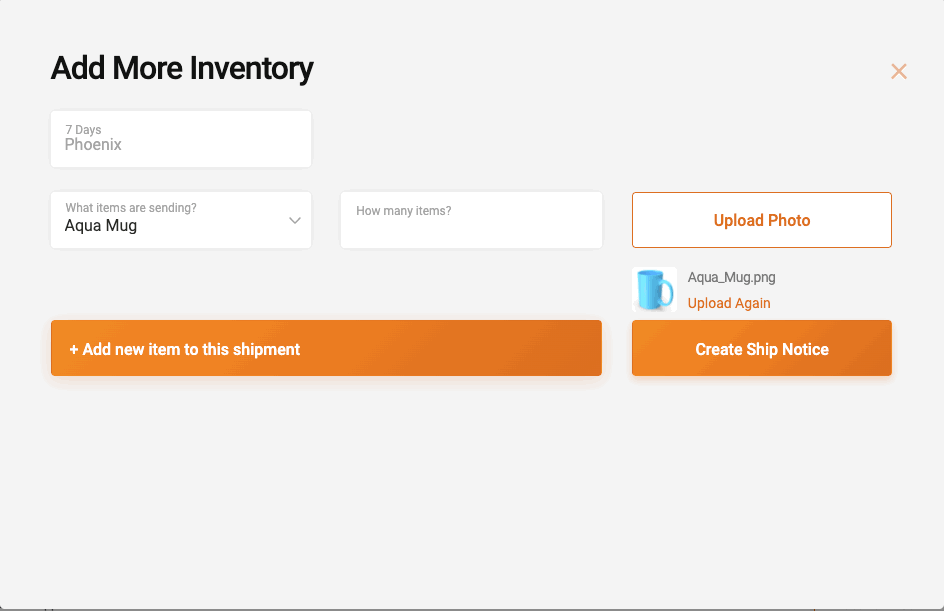The image size is (944, 611).
Task: Click the "How many items?" placeholder label
Action: coord(404,211)
